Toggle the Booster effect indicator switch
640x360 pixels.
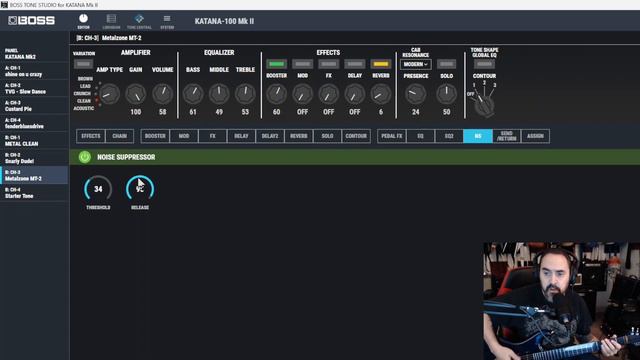[x=276, y=64]
